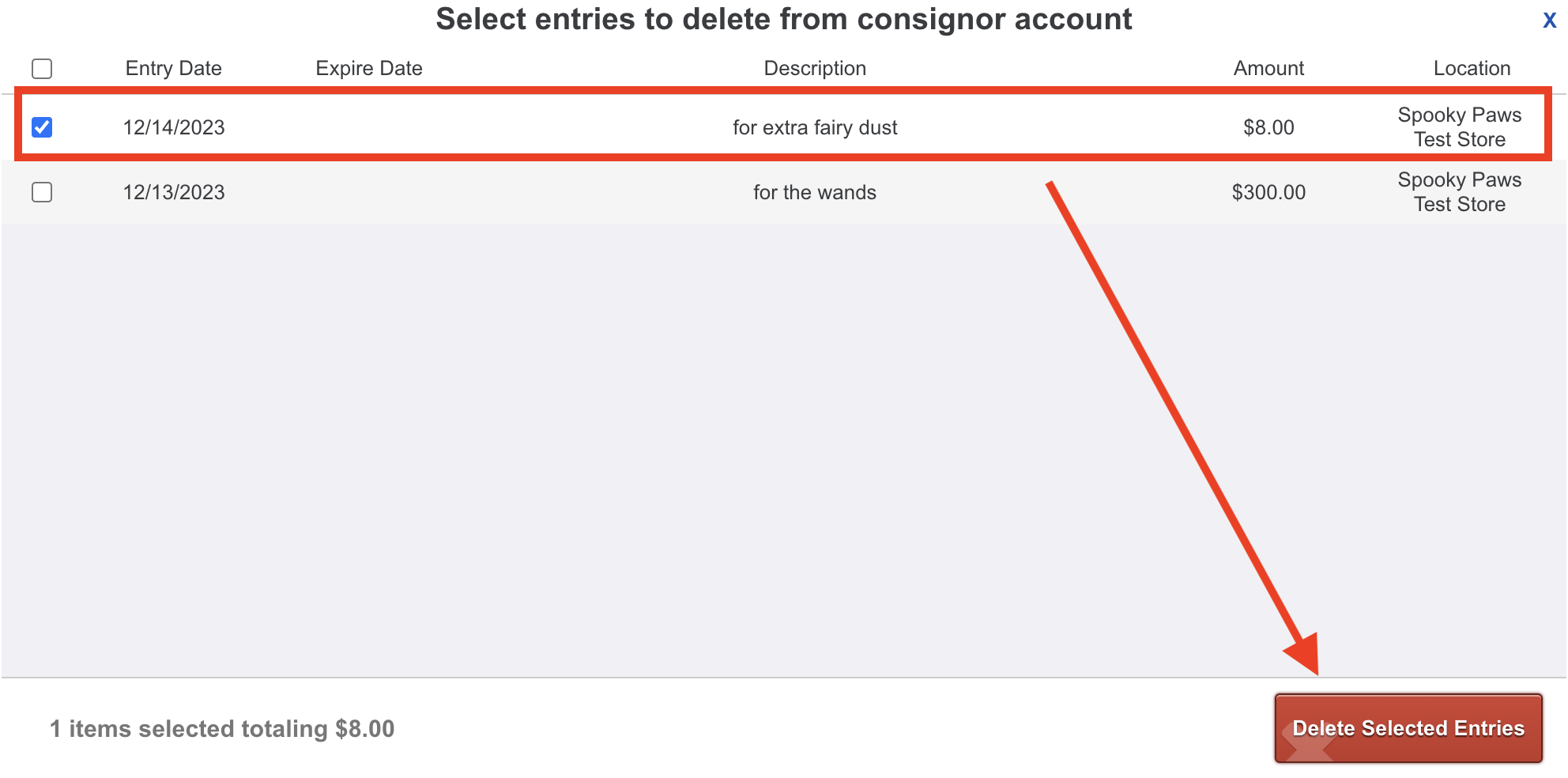The height and width of the screenshot is (778, 1568).
Task: Click the location of the fairy dust entry
Action: click(x=1459, y=127)
